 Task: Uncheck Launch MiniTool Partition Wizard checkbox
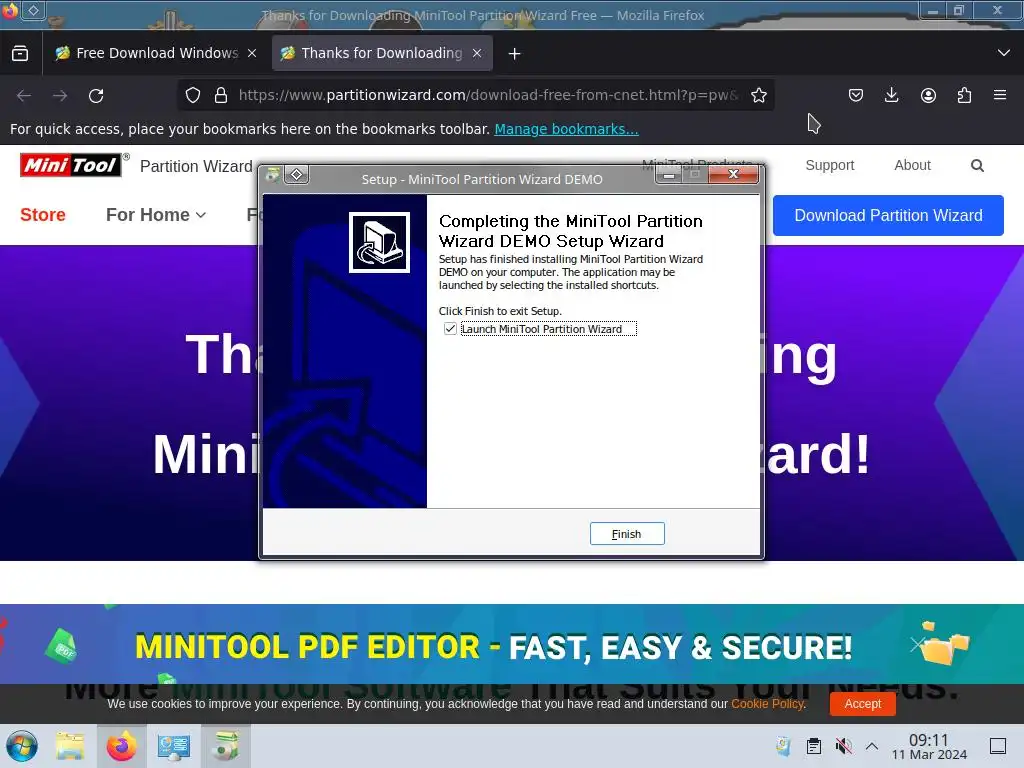450,328
